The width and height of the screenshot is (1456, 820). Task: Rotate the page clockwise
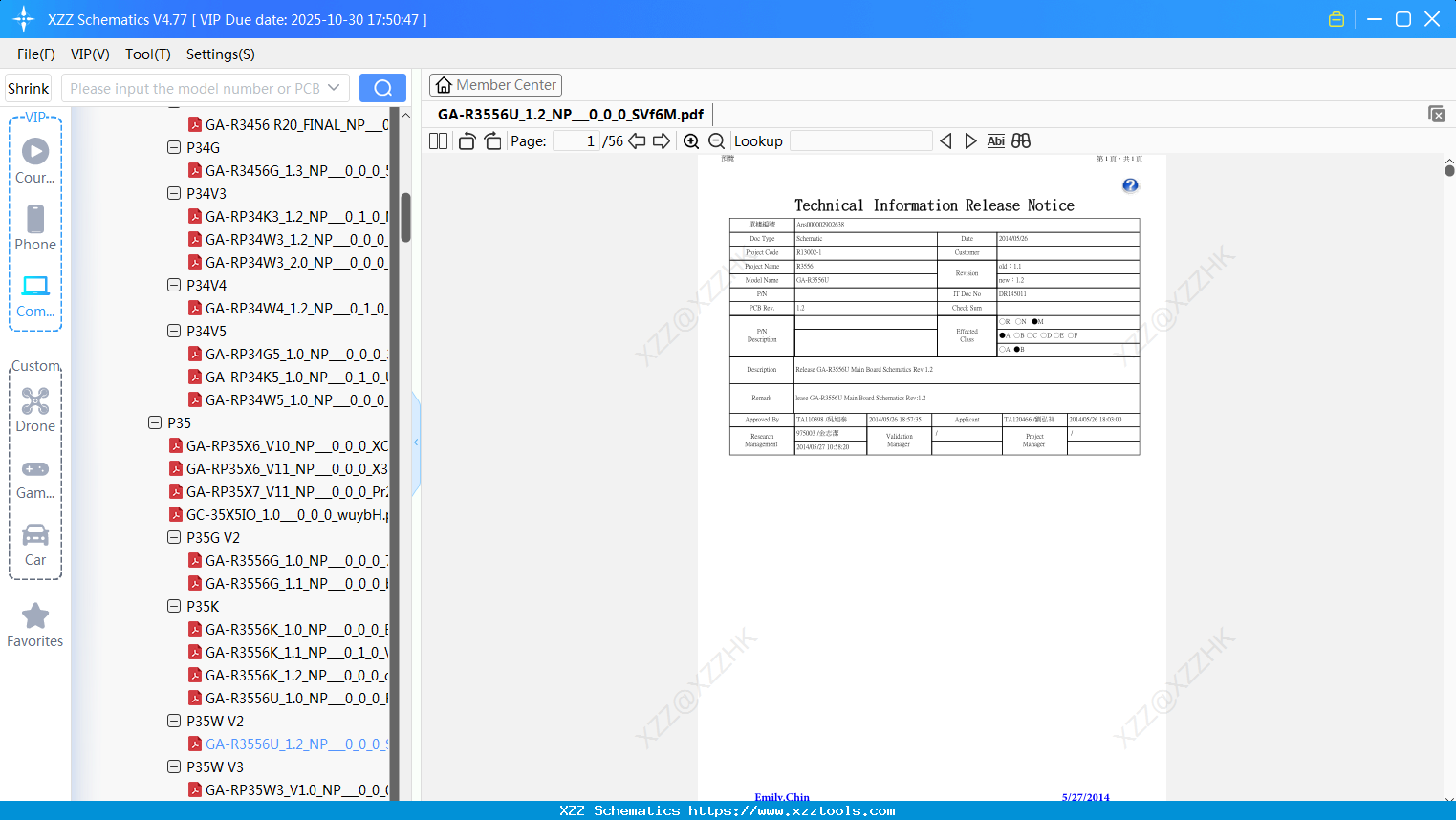tap(493, 141)
